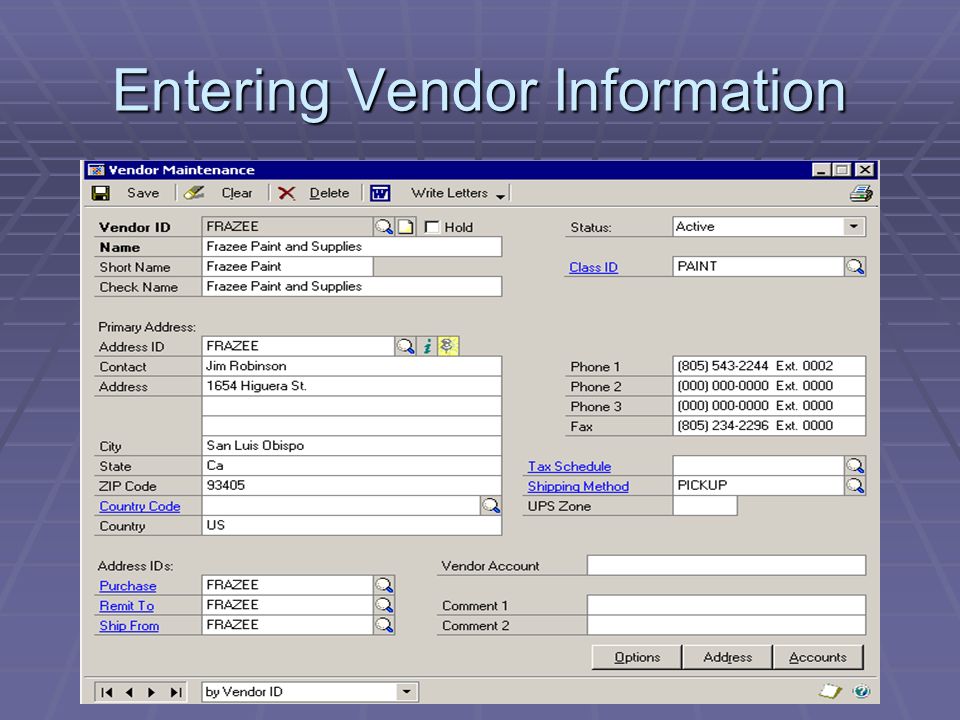Image resolution: width=960 pixels, height=720 pixels.
Task: Open the by Vendor ID sort dropdown
Action: pyautogui.click(x=406, y=692)
